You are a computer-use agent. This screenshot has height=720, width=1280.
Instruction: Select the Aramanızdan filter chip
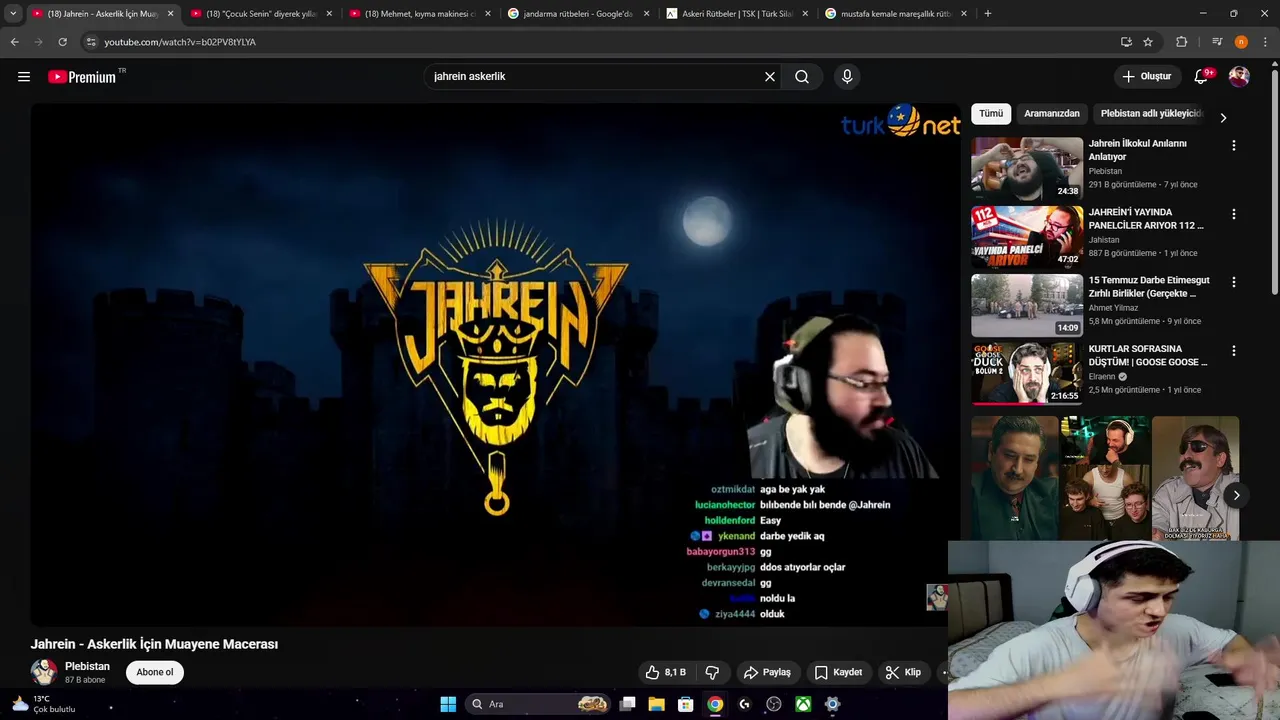pyautogui.click(x=1052, y=114)
